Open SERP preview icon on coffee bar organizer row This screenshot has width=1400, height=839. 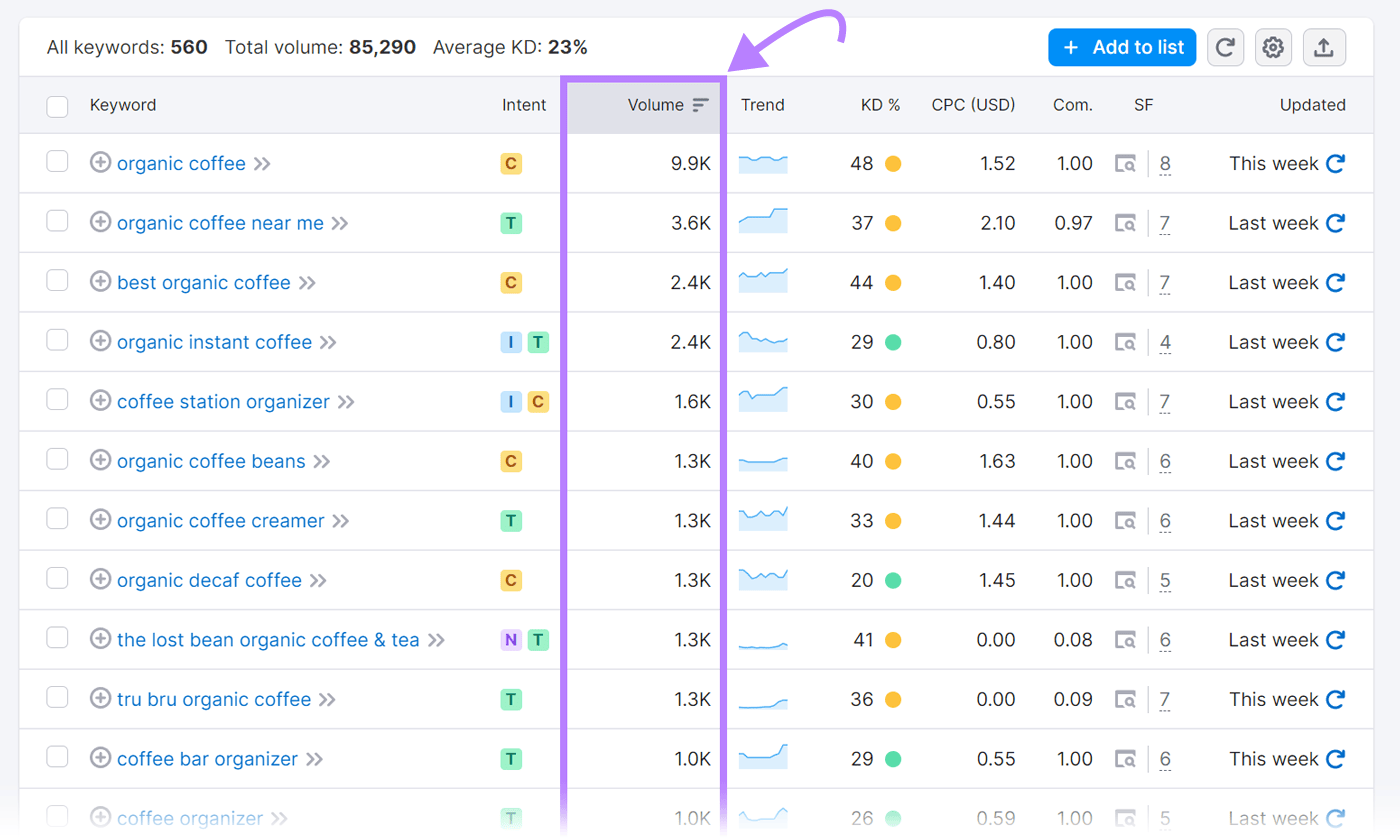1126,758
